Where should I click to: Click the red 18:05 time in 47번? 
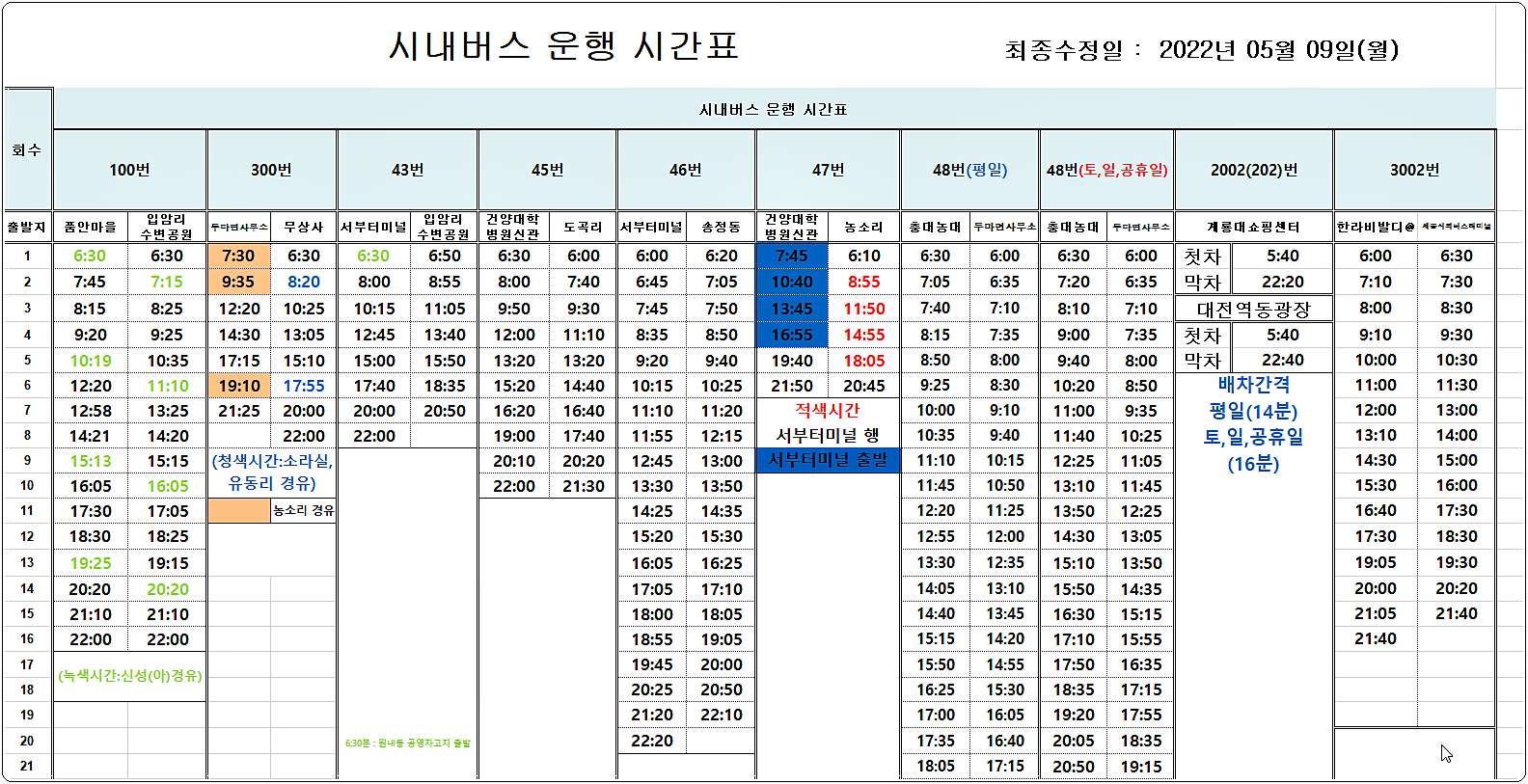tap(864, 361)
